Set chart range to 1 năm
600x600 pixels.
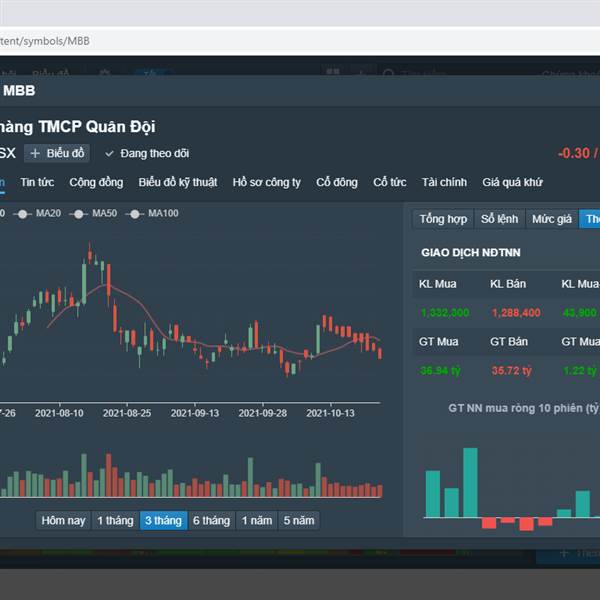click(257, 520)
